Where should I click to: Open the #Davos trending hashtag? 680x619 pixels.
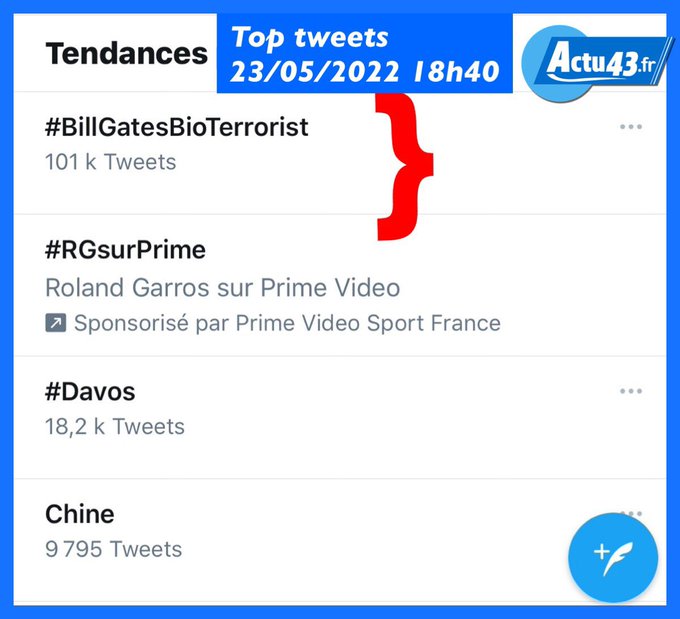click(90, 392)
